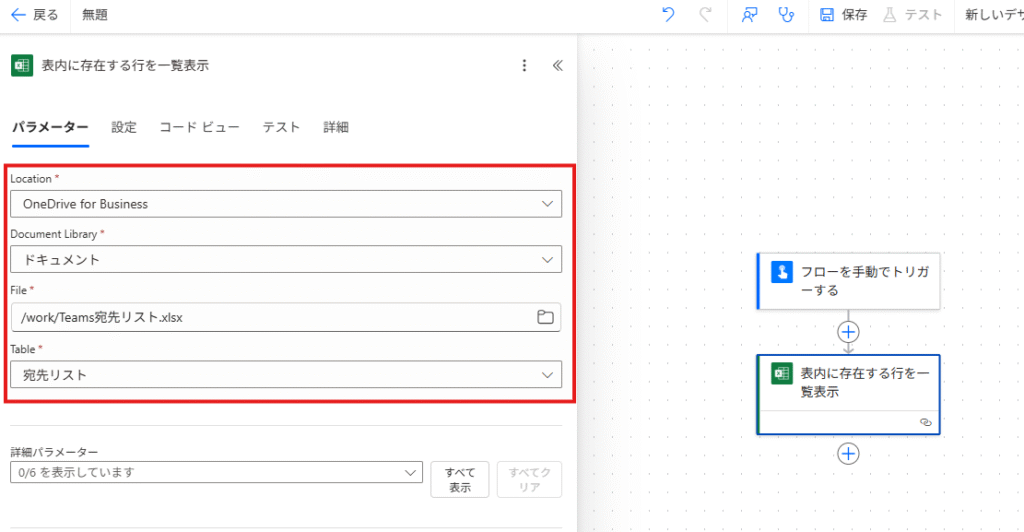Expand the Table dropdown chevron

(547, 375)
